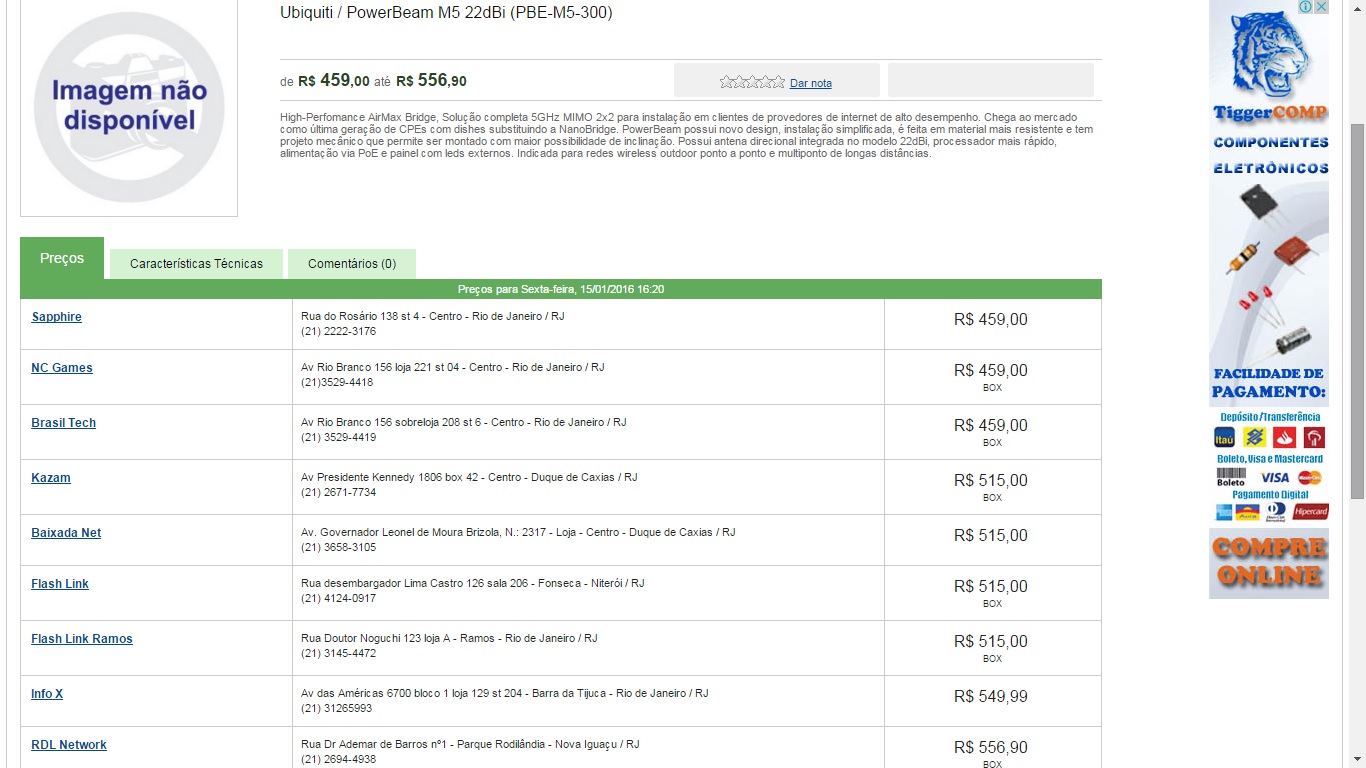Click the TiggerCOMP tiger logo

coord(1269,55)
